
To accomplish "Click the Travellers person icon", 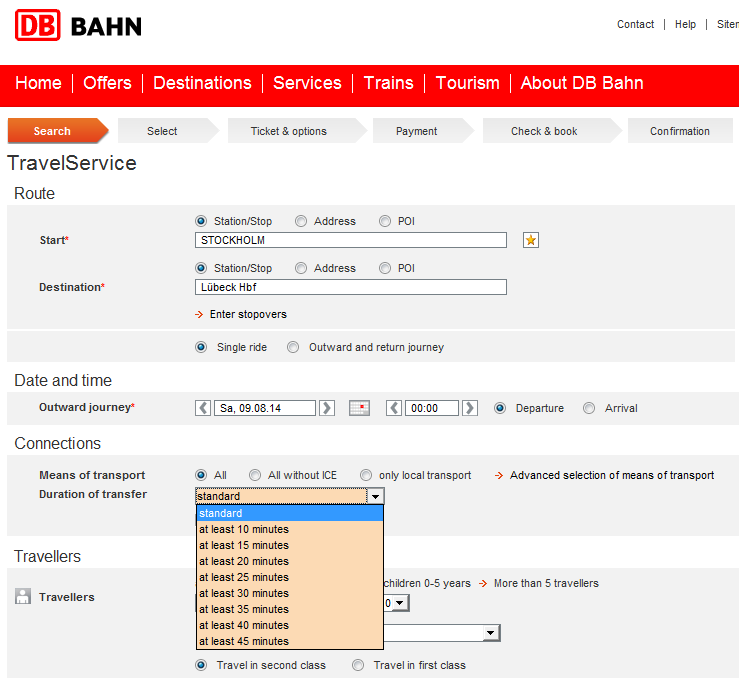I will (x=23, y=596).
